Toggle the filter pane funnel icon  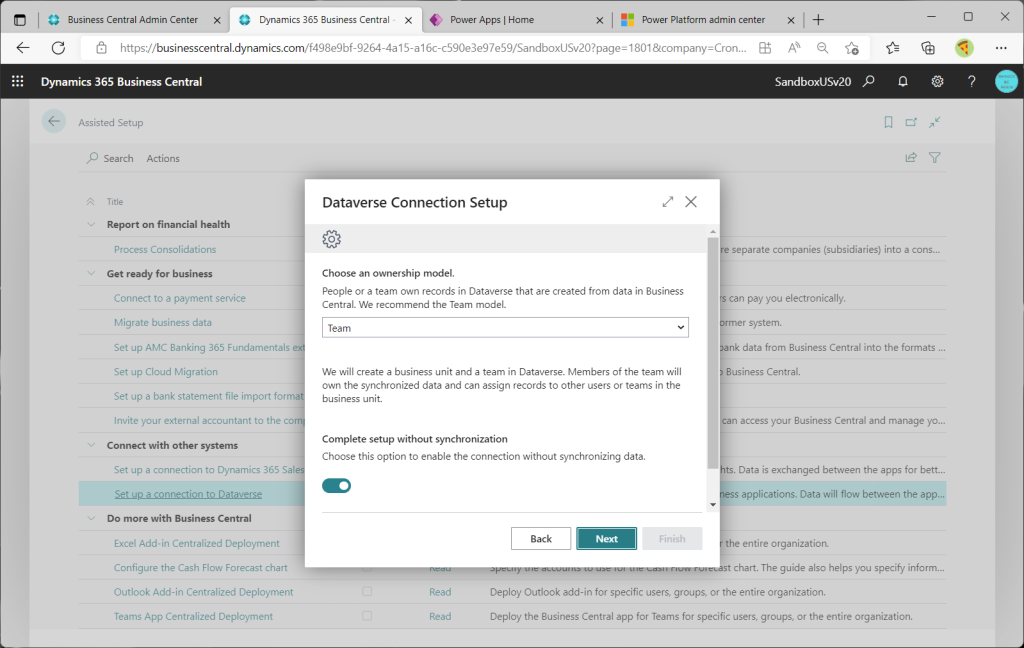(935, 157)
